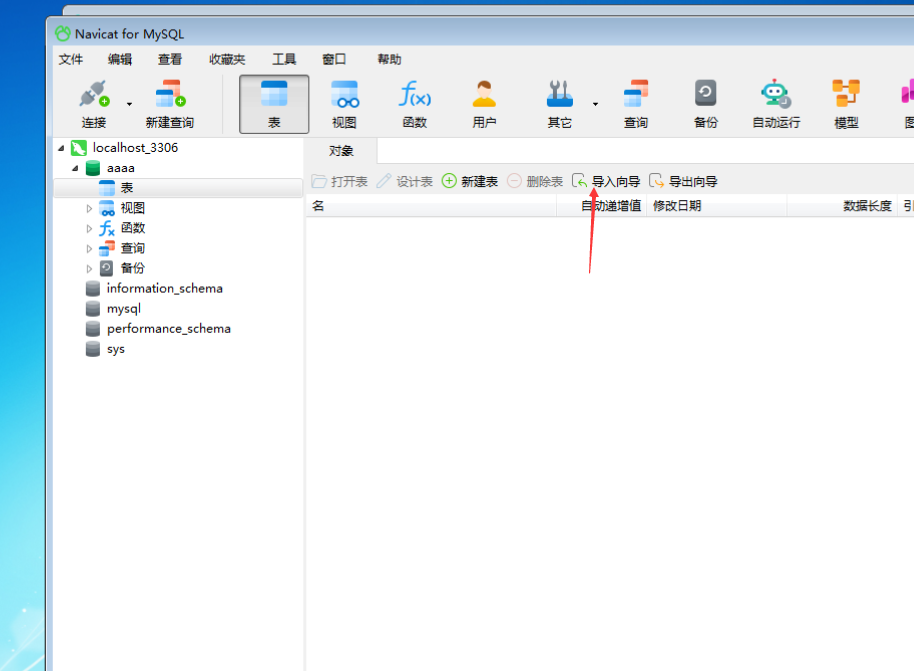Sort by the 自动递增值 column header
This screenshot has width=914, height=671.
click(602, 206)
